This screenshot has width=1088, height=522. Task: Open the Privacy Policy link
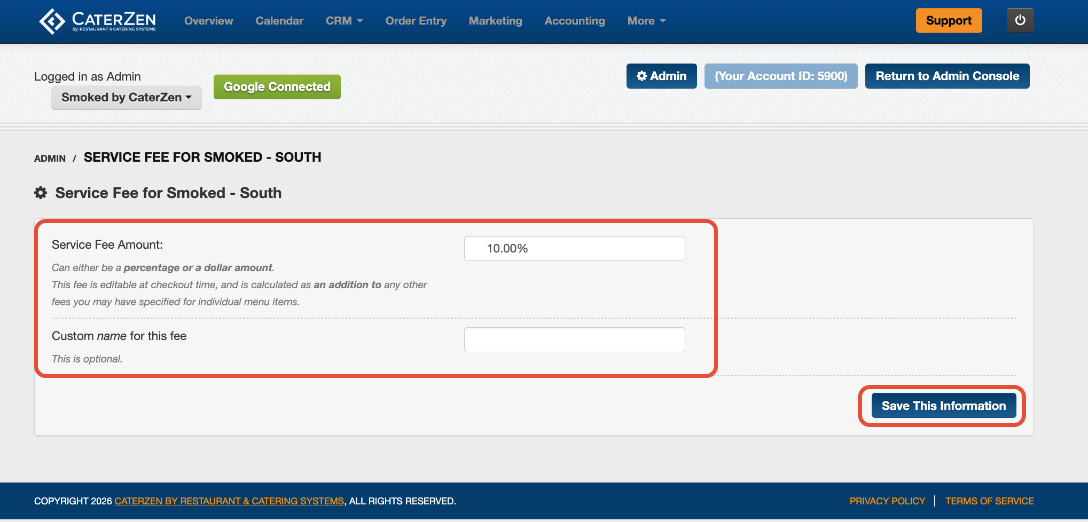887,501
